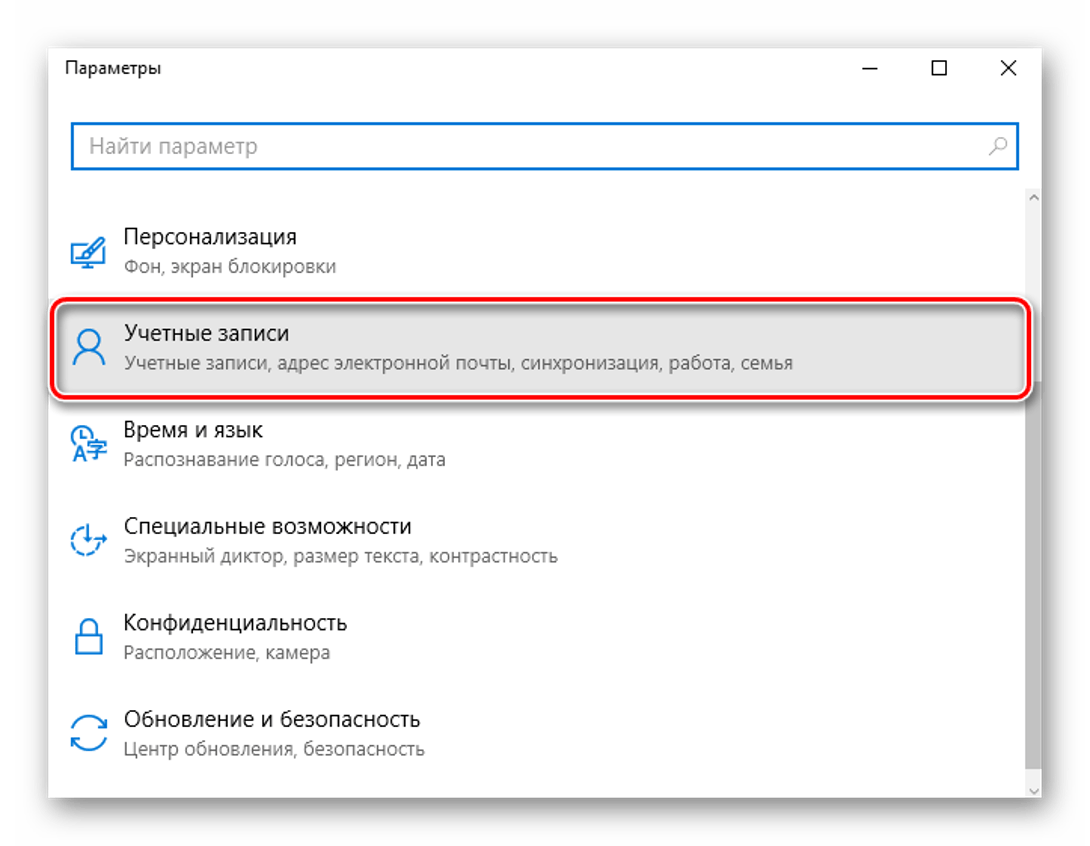Open the Персонализация settings category
Image resolution: width=1090 pixels, height=846 pixels.
tap(210, 238)
